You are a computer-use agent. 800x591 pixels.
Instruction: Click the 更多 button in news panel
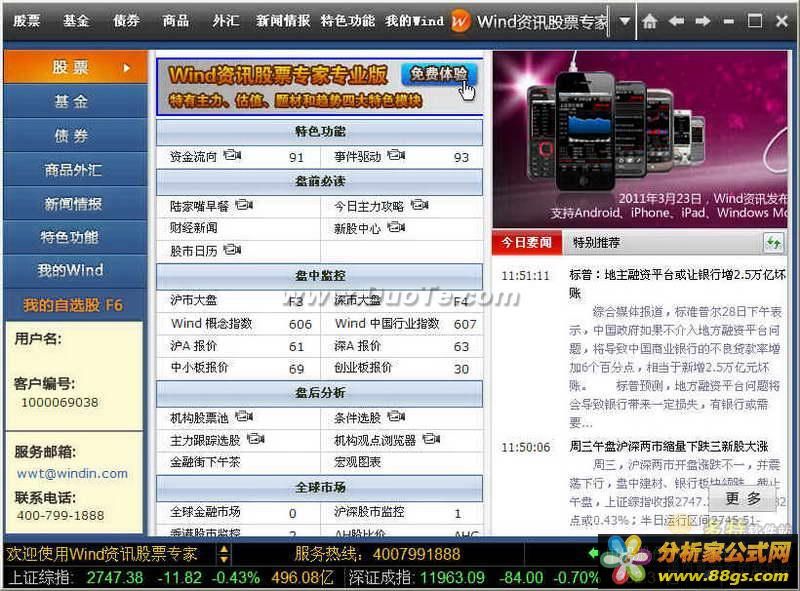pyautogui.click(x=743, y=498)
